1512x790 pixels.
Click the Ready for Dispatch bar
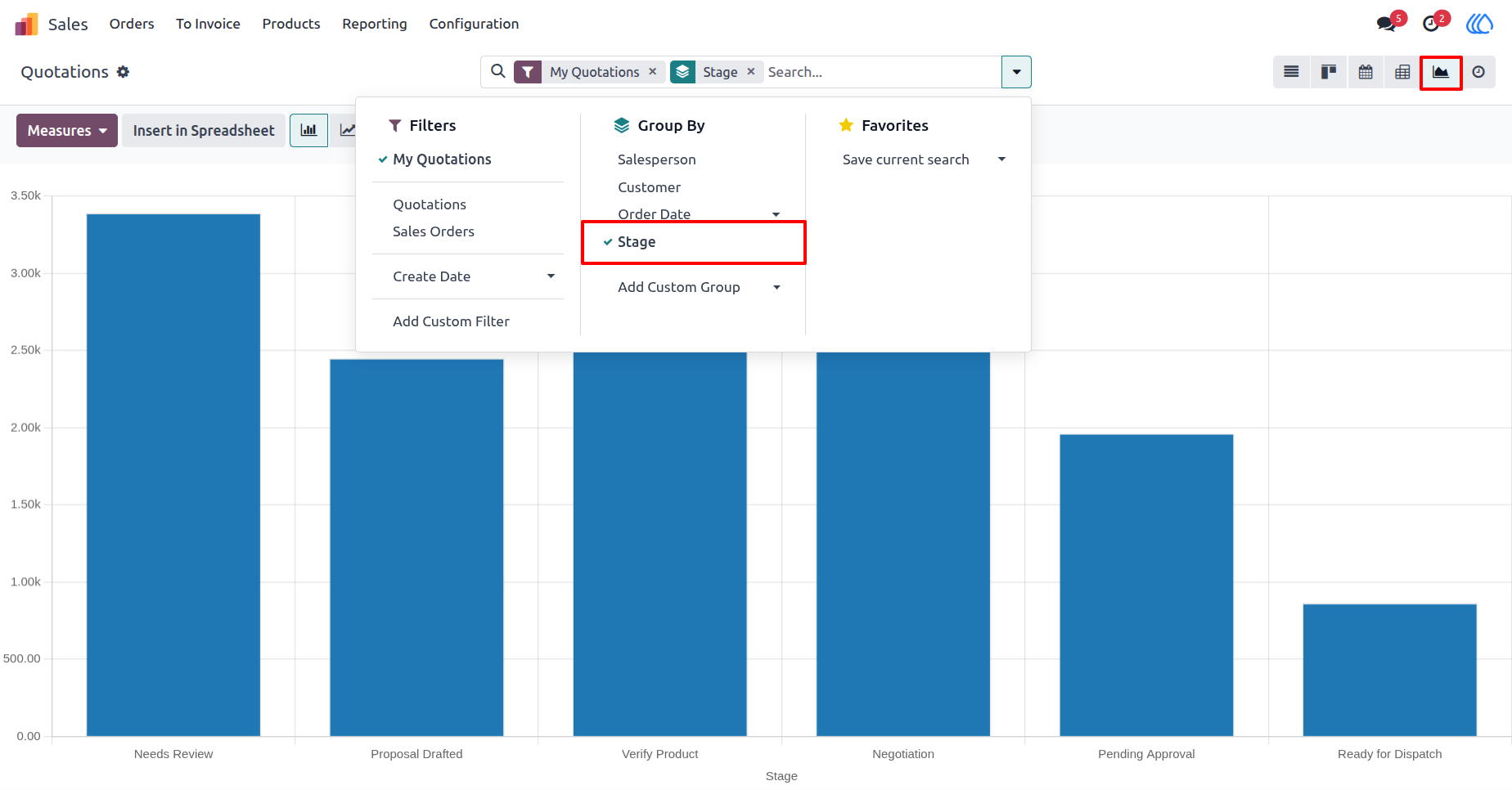[x=1389, y=670]
